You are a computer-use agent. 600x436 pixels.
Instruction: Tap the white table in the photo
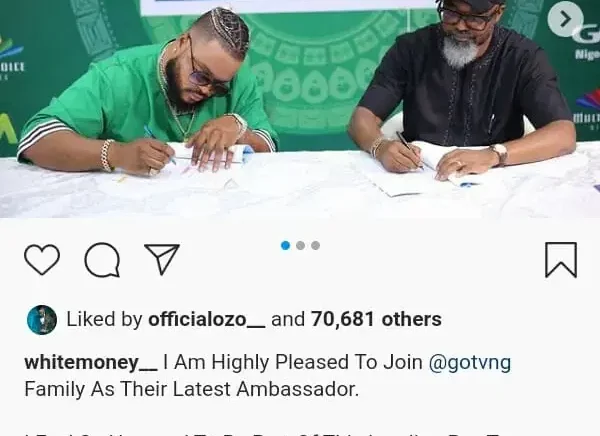pyautogui.click(x=300, y=188)
